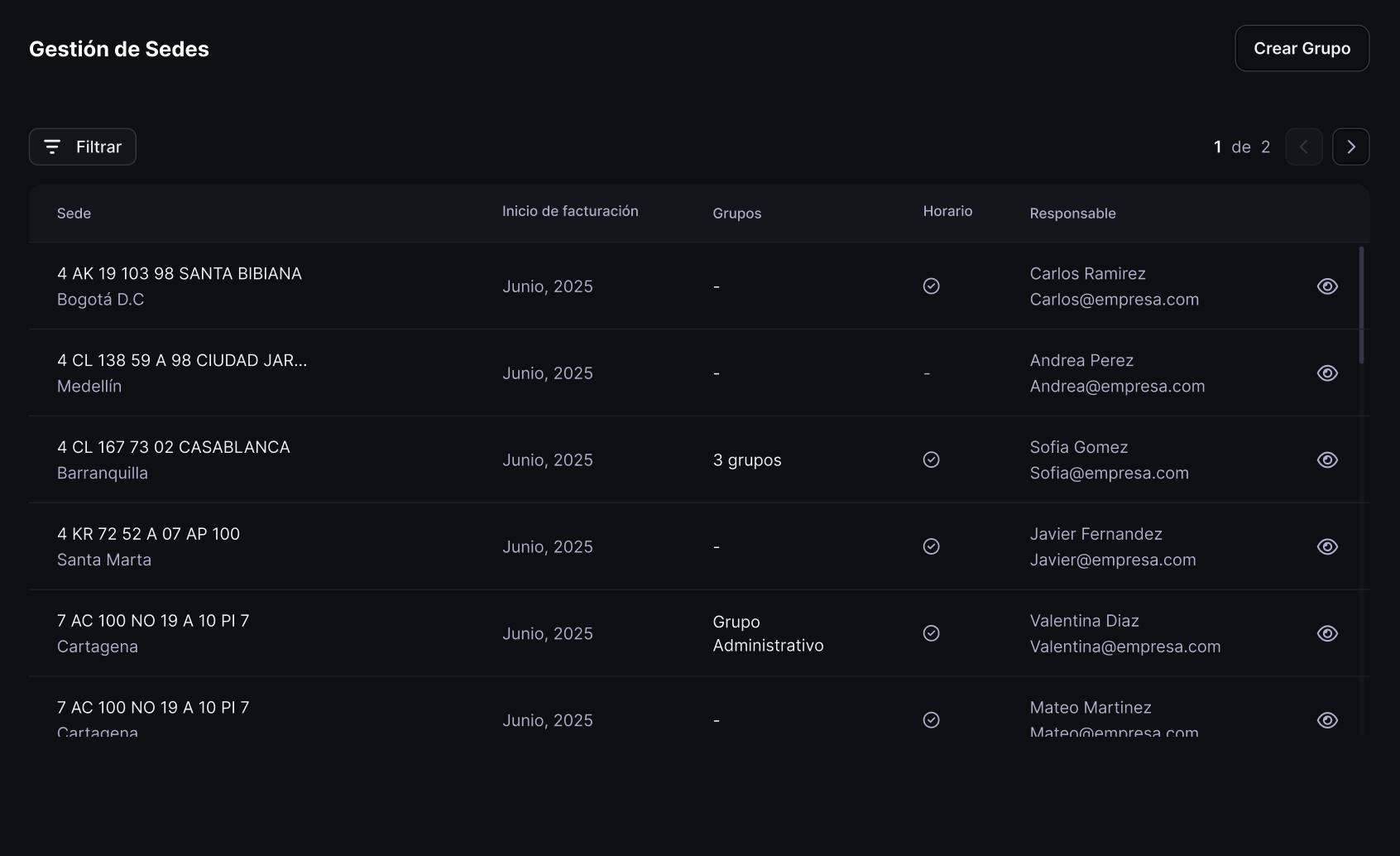
Task: Click the previous page chevron button
Action: point(1304,147)
